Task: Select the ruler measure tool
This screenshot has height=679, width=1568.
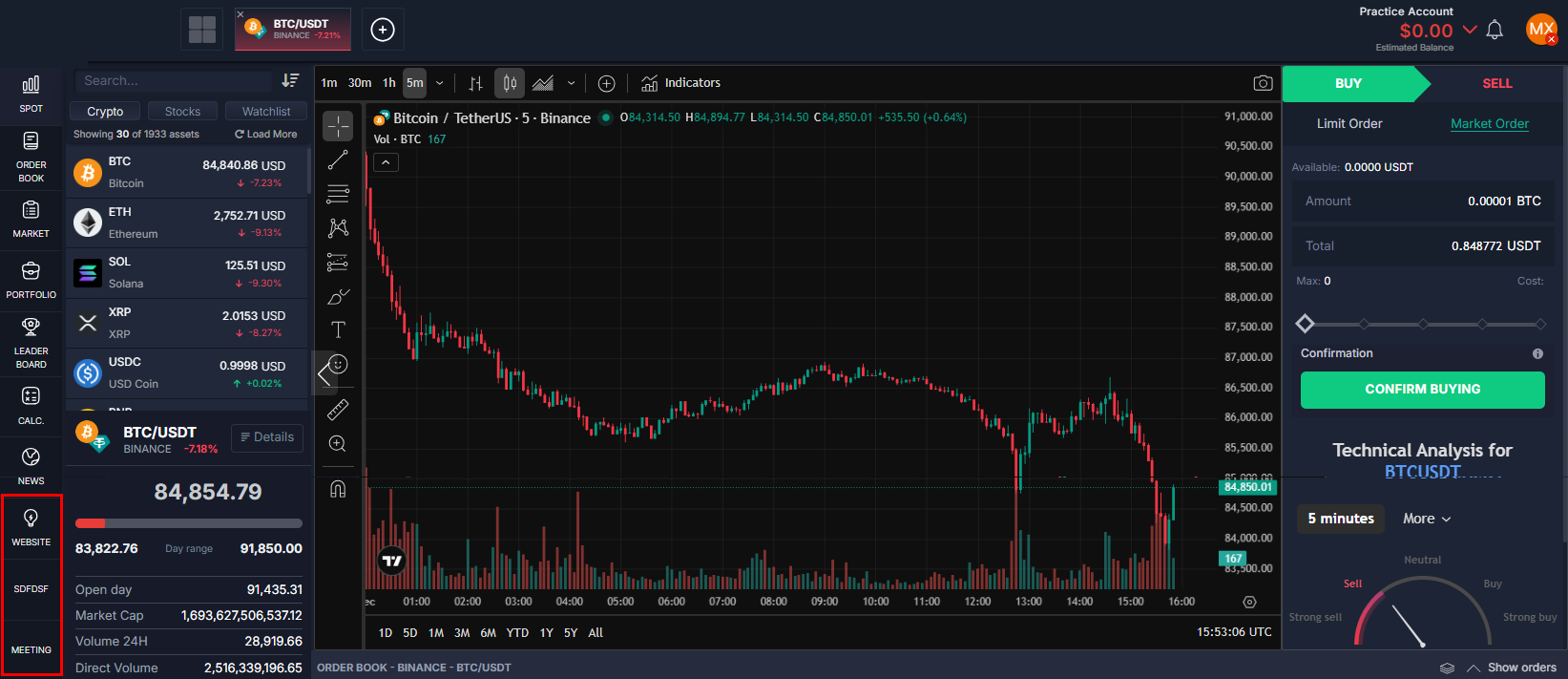Action: point(338,410)
